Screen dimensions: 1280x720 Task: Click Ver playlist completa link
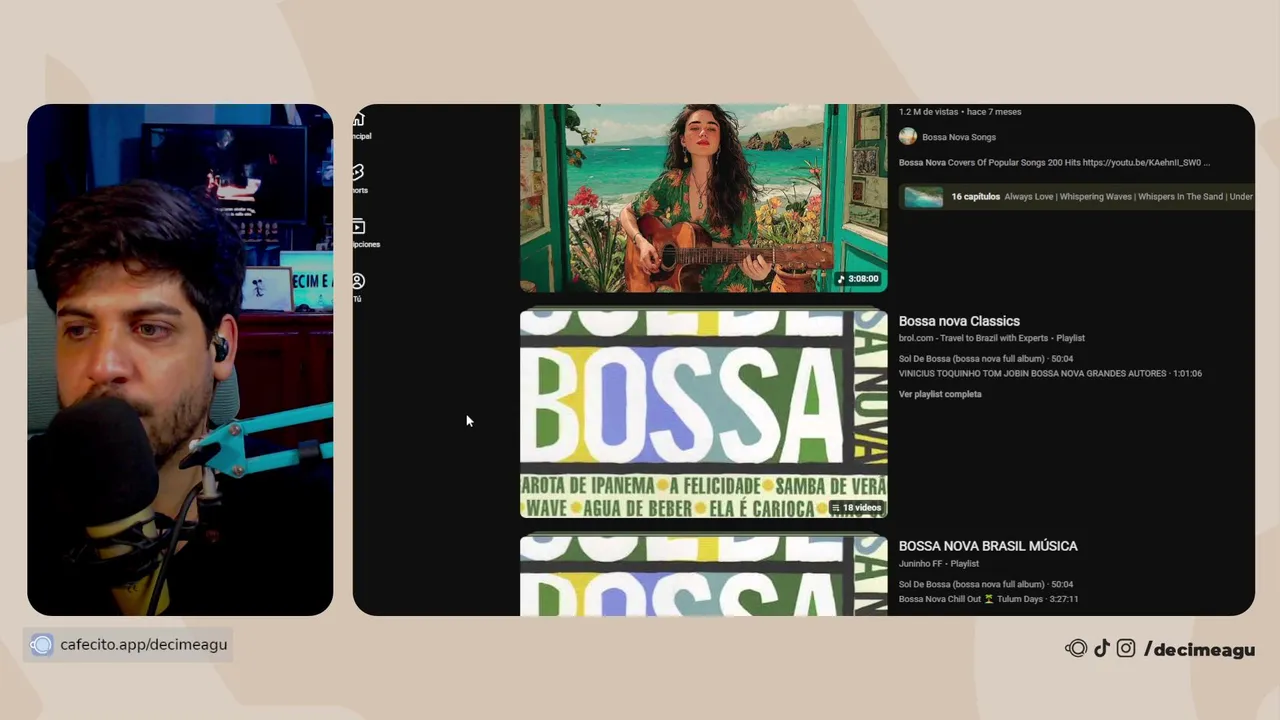point(940,394)
